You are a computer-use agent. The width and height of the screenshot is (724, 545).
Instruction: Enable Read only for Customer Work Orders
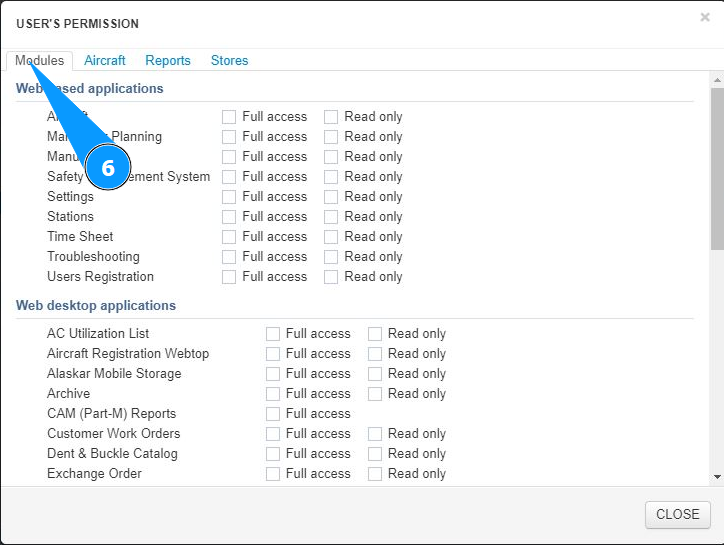[375, 434]
